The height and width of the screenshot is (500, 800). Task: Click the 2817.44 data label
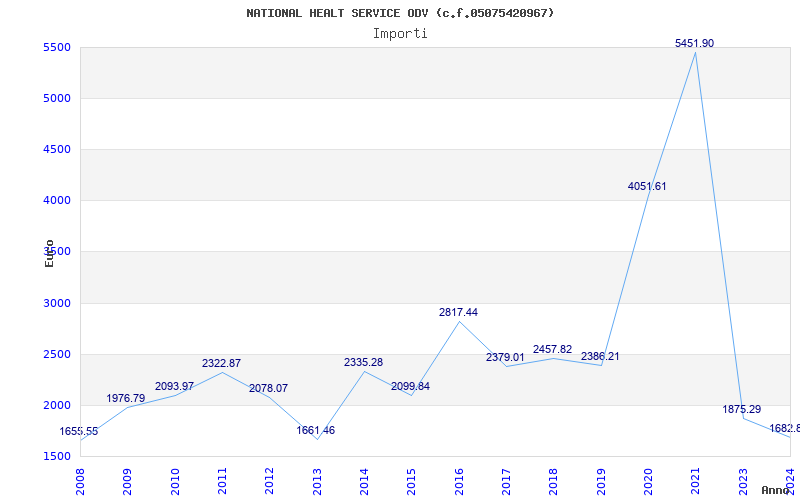(458, 312)
